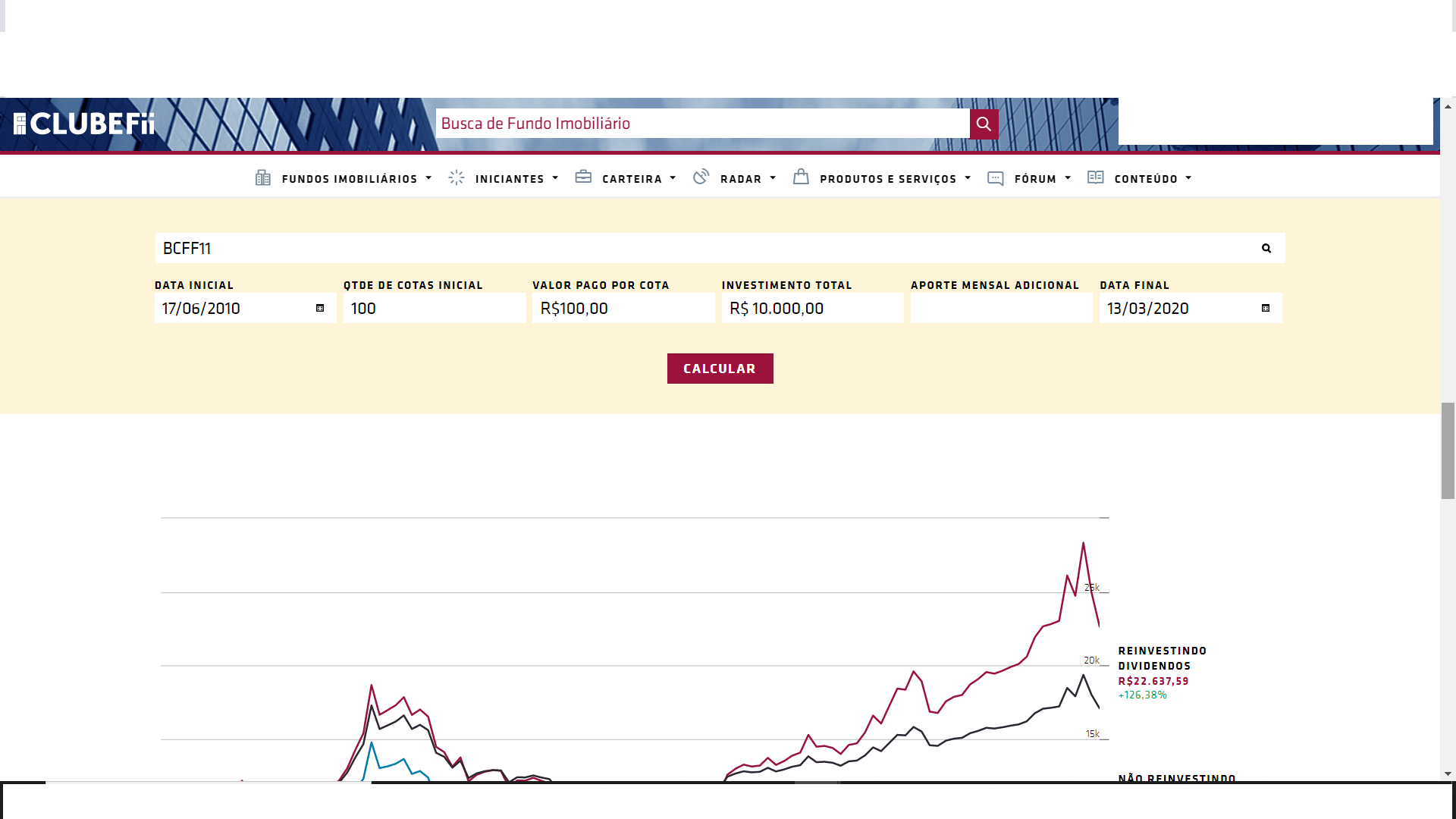Click the Carteira briefcase icon
This screenshot has width=1456, height=819.
click(x=583, y=177)
